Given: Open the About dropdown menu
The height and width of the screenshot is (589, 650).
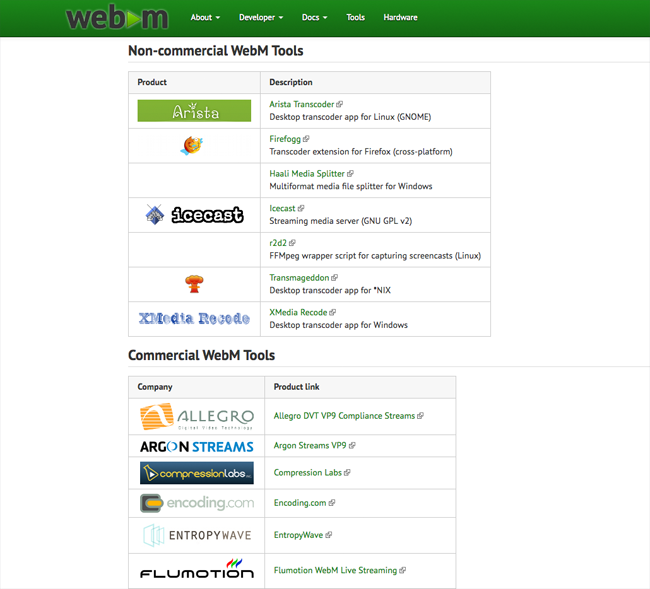Looking at the screenshot, I should pos(205,17).
